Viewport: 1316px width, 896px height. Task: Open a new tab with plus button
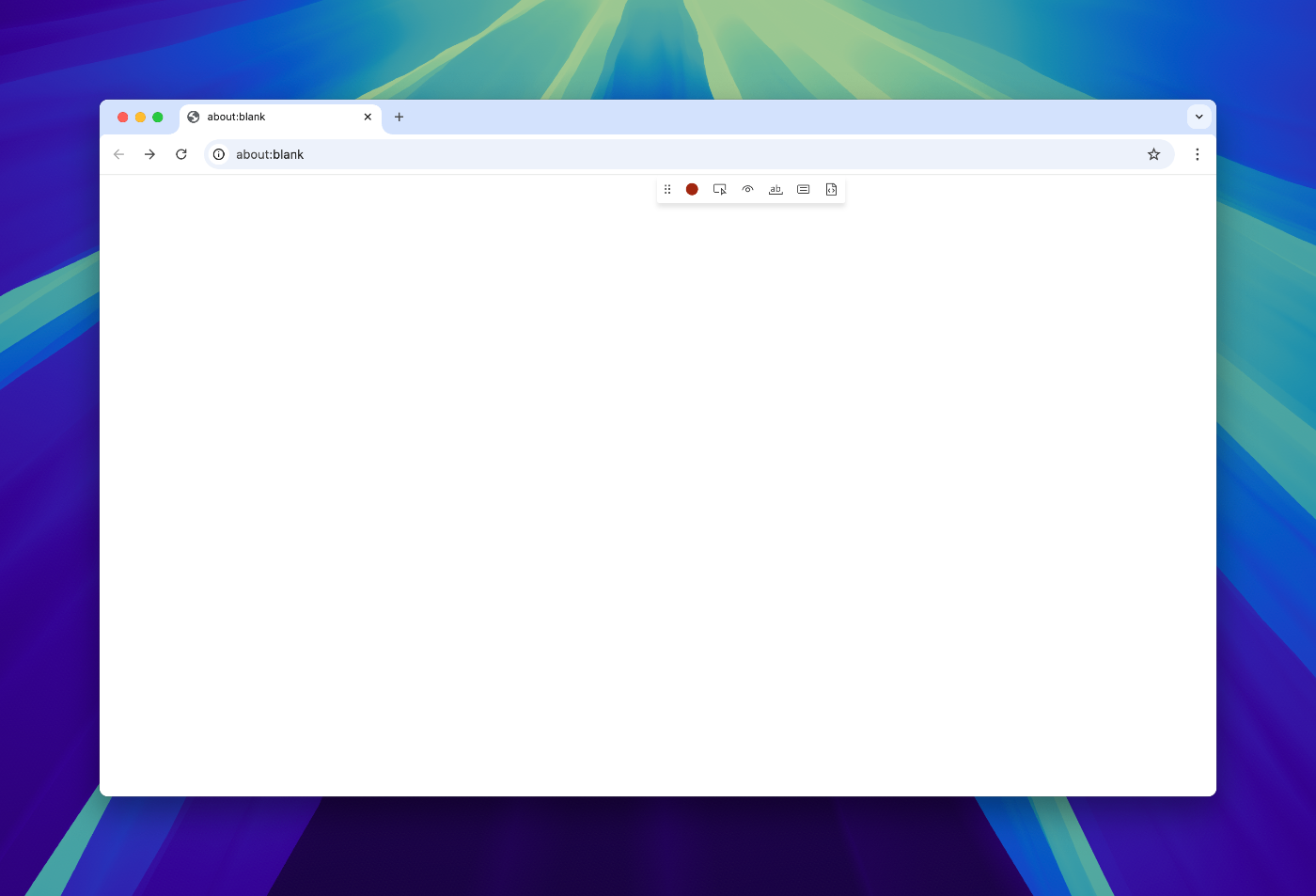coord(399,118)
